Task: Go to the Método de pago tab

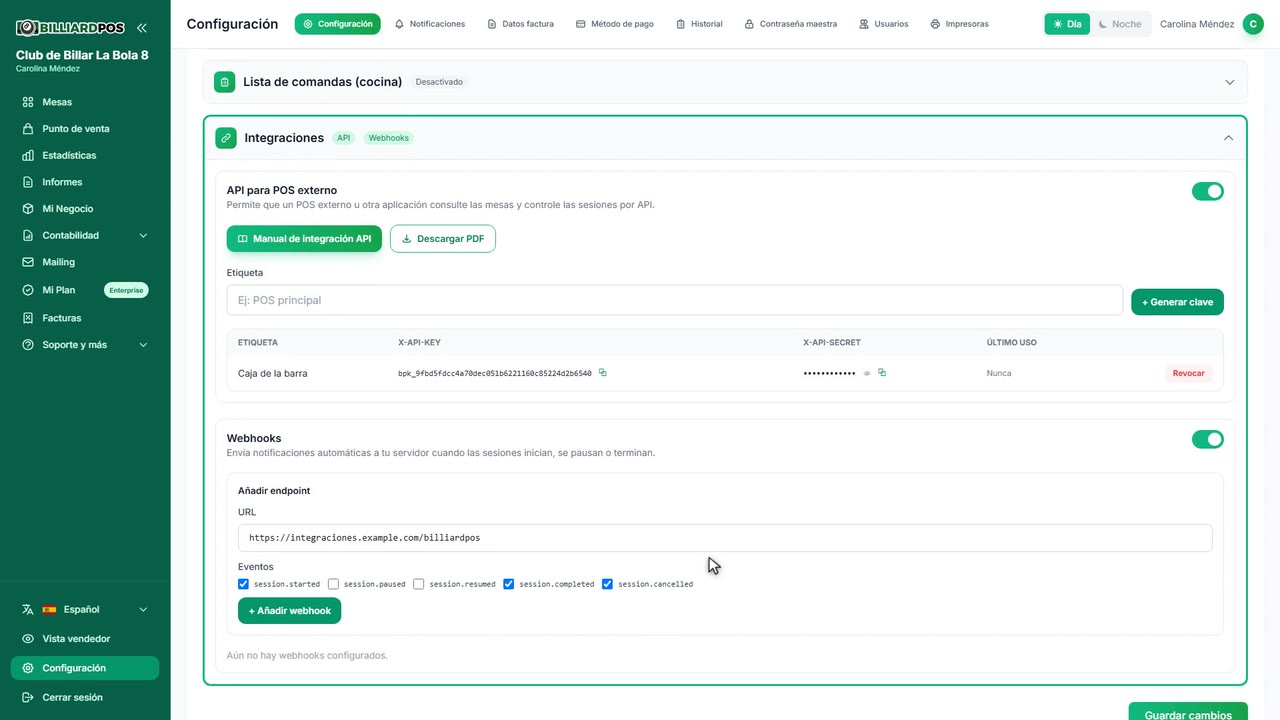Action: coord(615,24)
